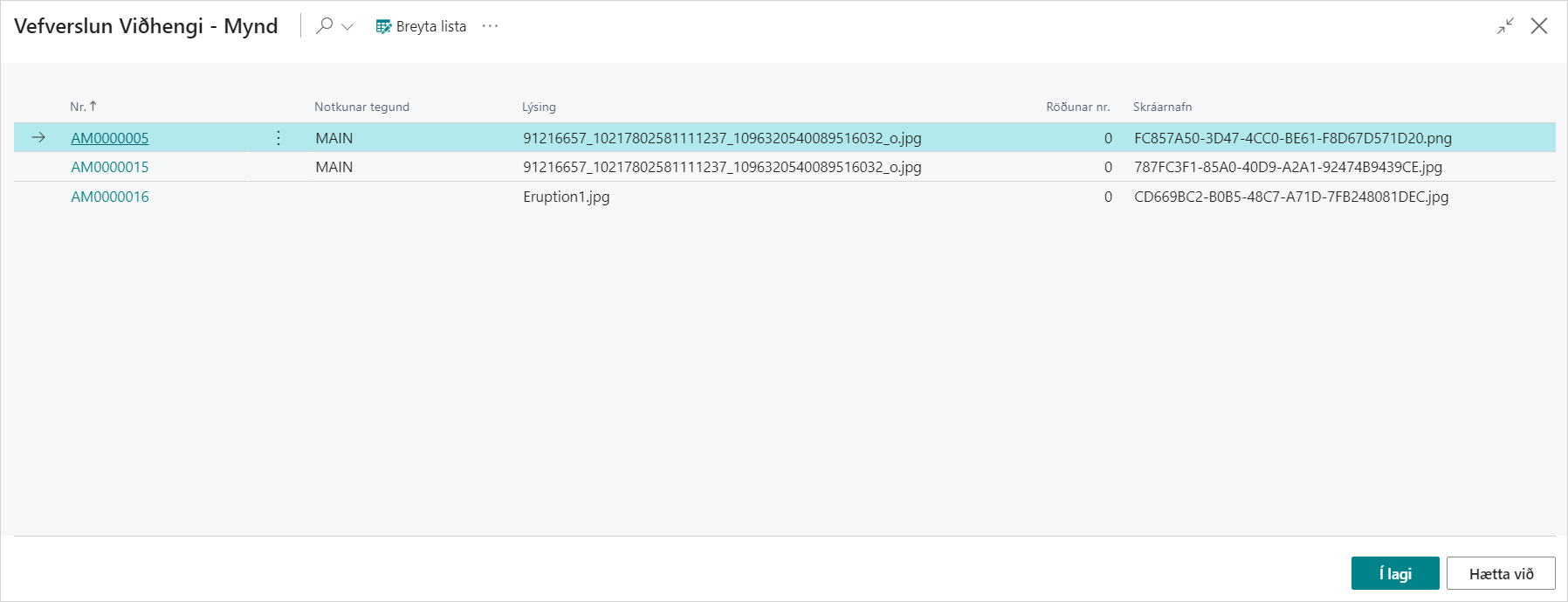Click the Skráarnafn column header
Viewport: 1568px width, 602px height.
tap(1162, 107)
